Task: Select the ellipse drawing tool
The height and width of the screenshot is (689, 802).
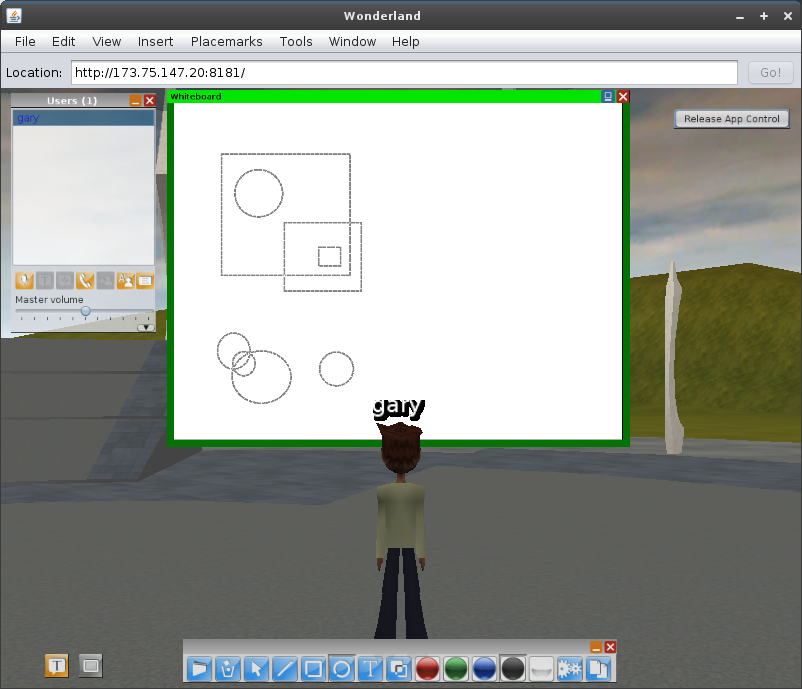Action: pos(342,668)
